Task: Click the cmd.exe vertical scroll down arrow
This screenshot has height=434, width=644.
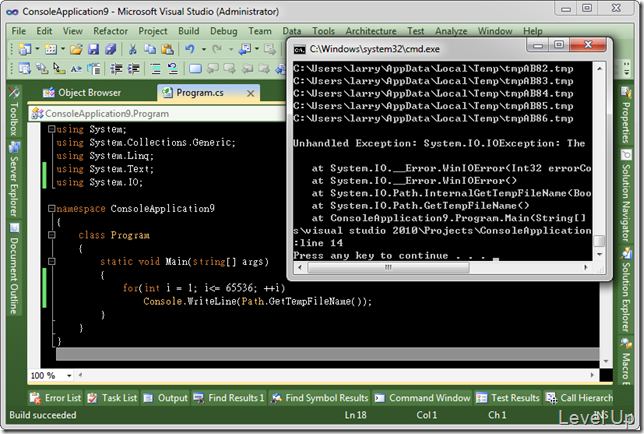Action: (x=599, y=255)
